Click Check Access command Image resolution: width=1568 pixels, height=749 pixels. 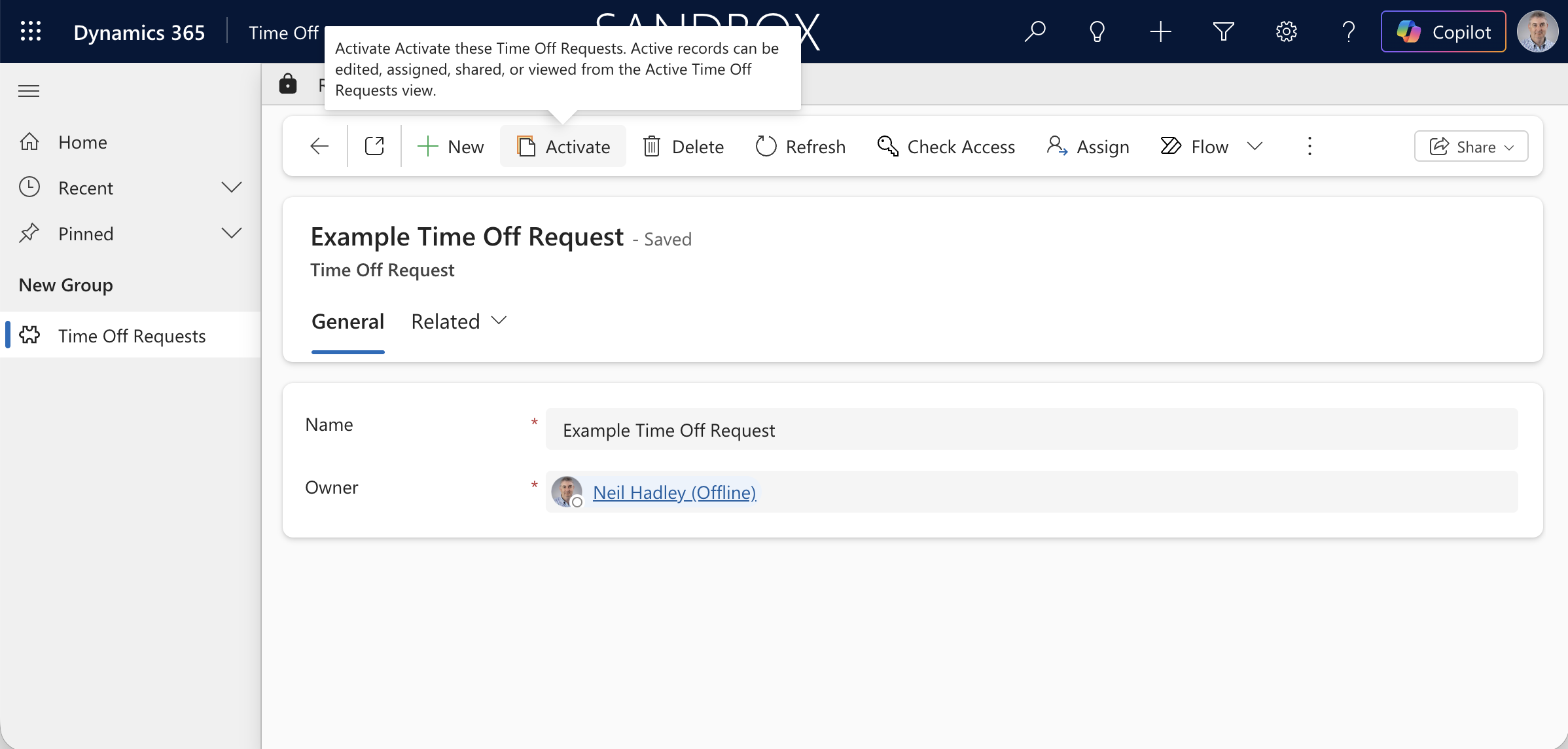(946, 146)
